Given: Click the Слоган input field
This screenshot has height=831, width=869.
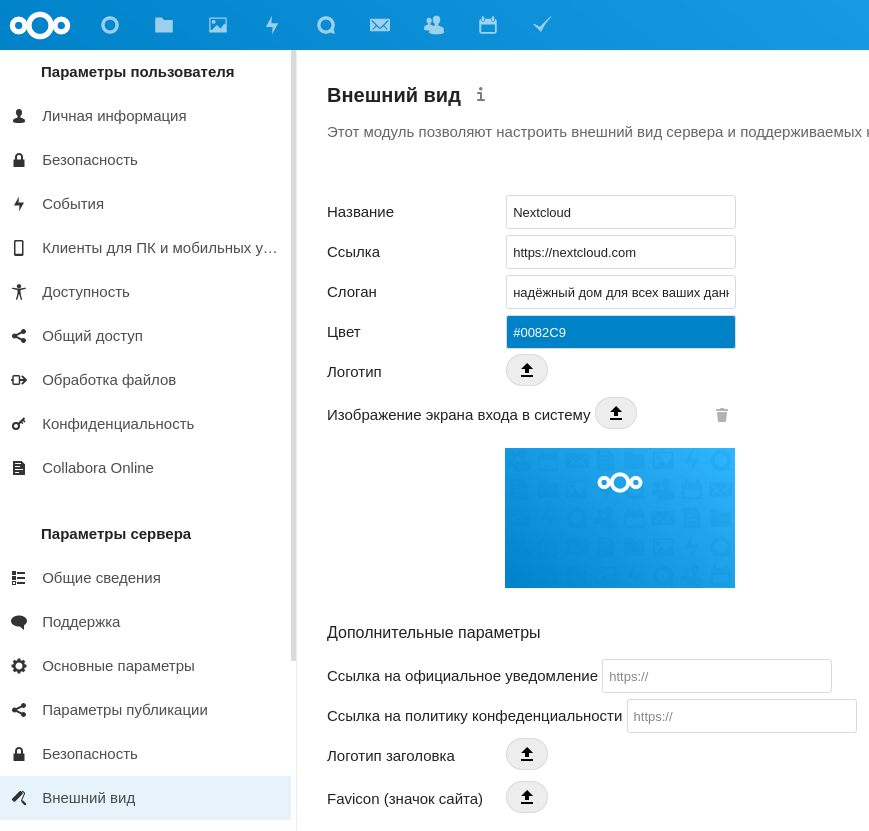Looking at the screenshot, I should 621,292.
